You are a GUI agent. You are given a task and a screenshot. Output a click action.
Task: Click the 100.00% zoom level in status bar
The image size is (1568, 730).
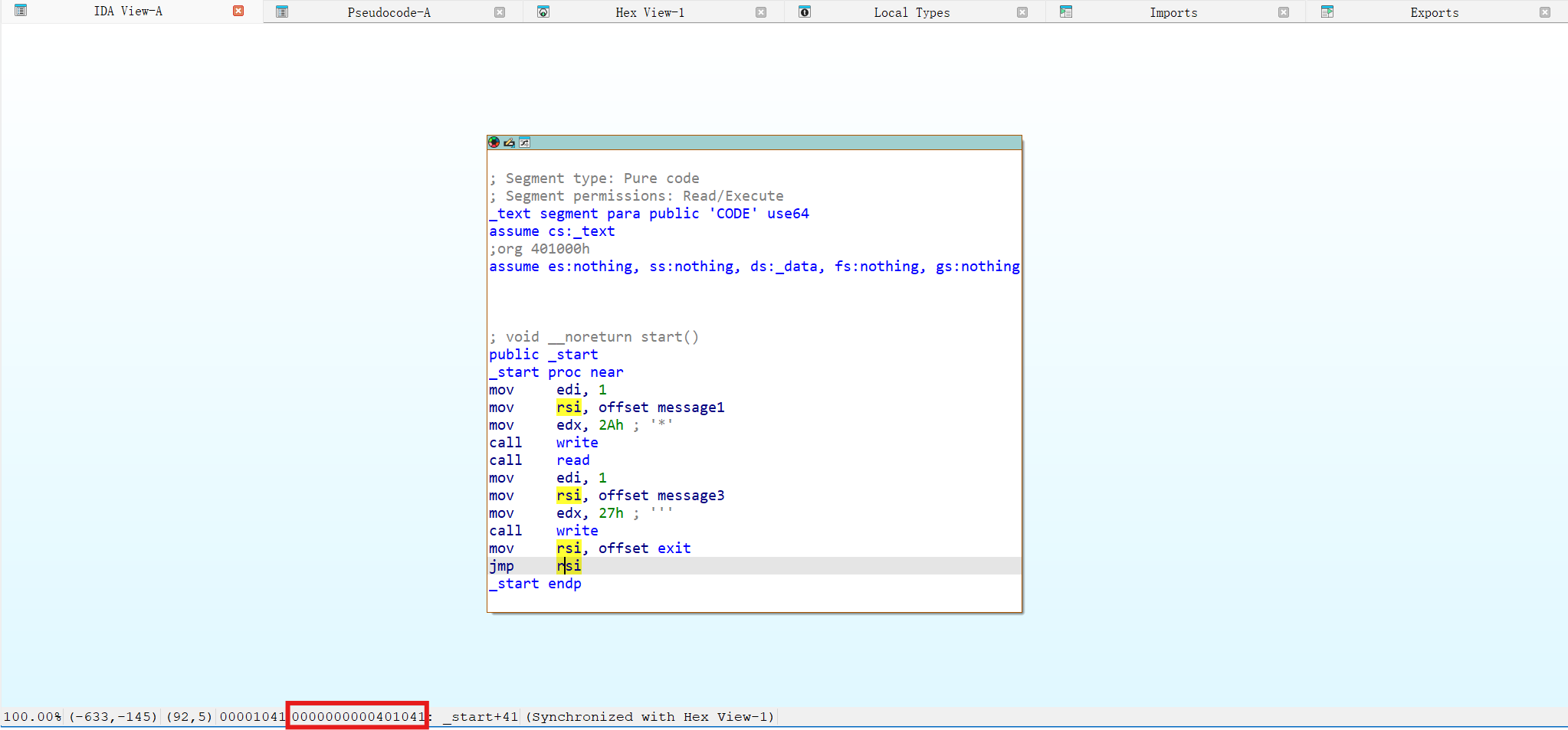[x=32, y=717]
